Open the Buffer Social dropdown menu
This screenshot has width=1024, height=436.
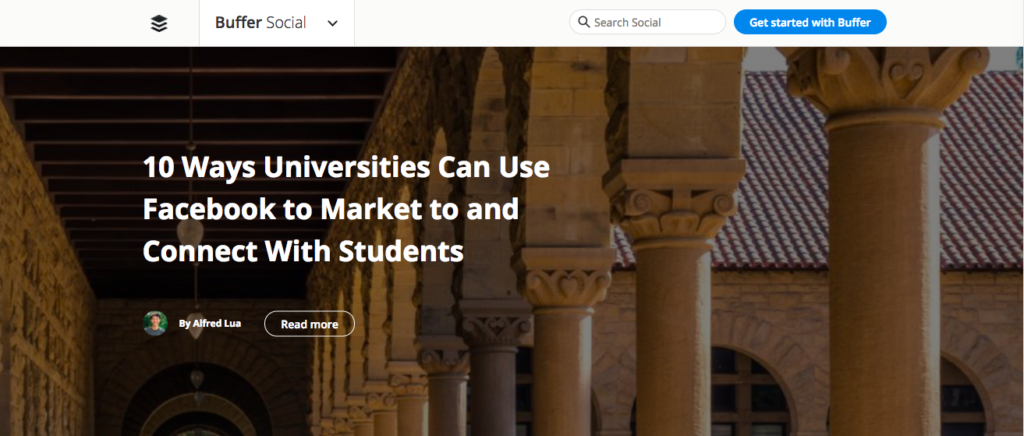pyautogui.click(x=277, y=23)
